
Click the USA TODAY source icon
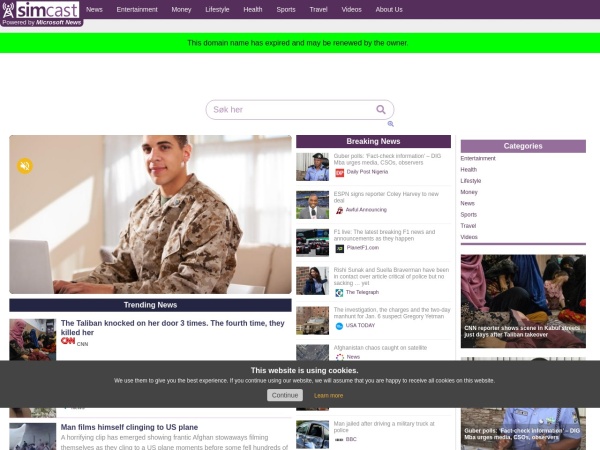[339, 326]
